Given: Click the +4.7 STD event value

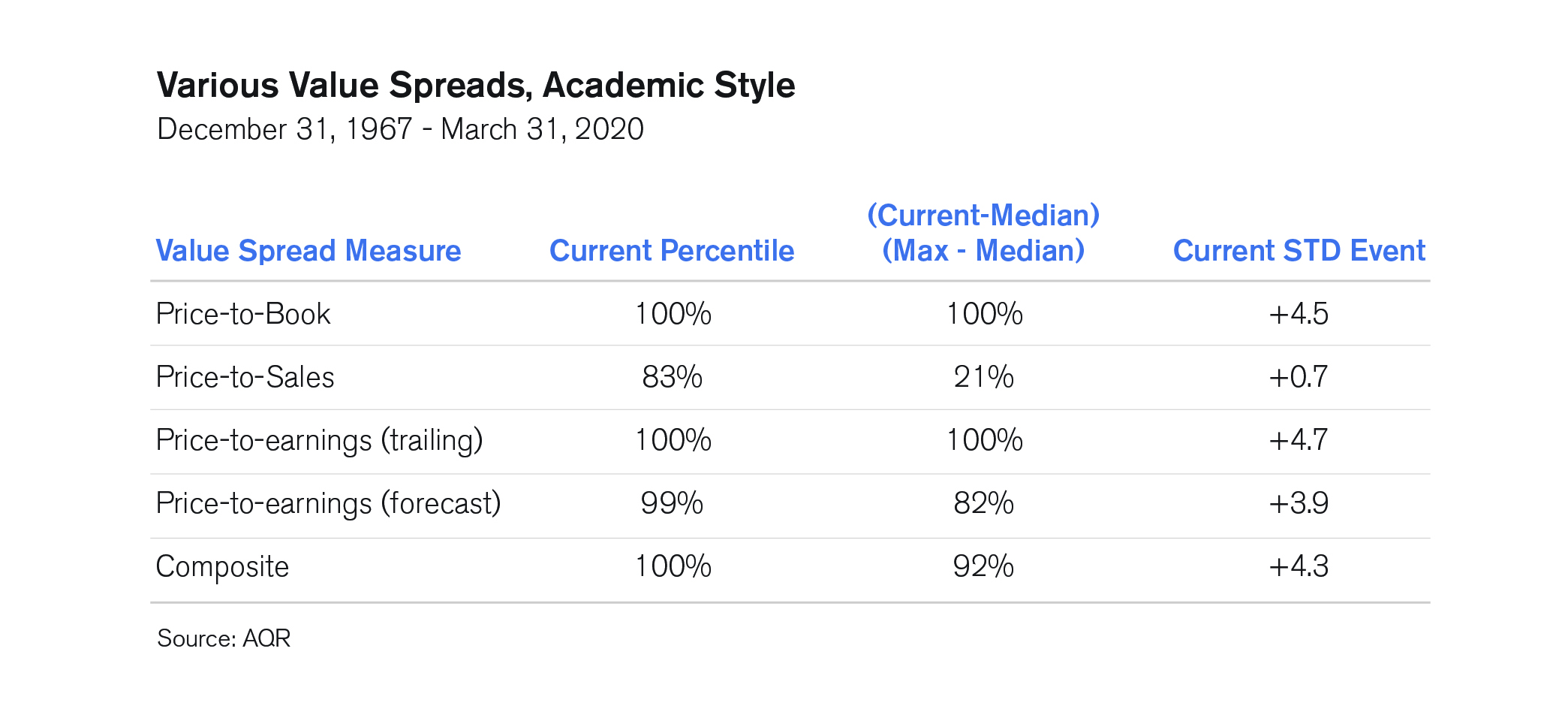Looking at the screenshot, I should 1299,440.
